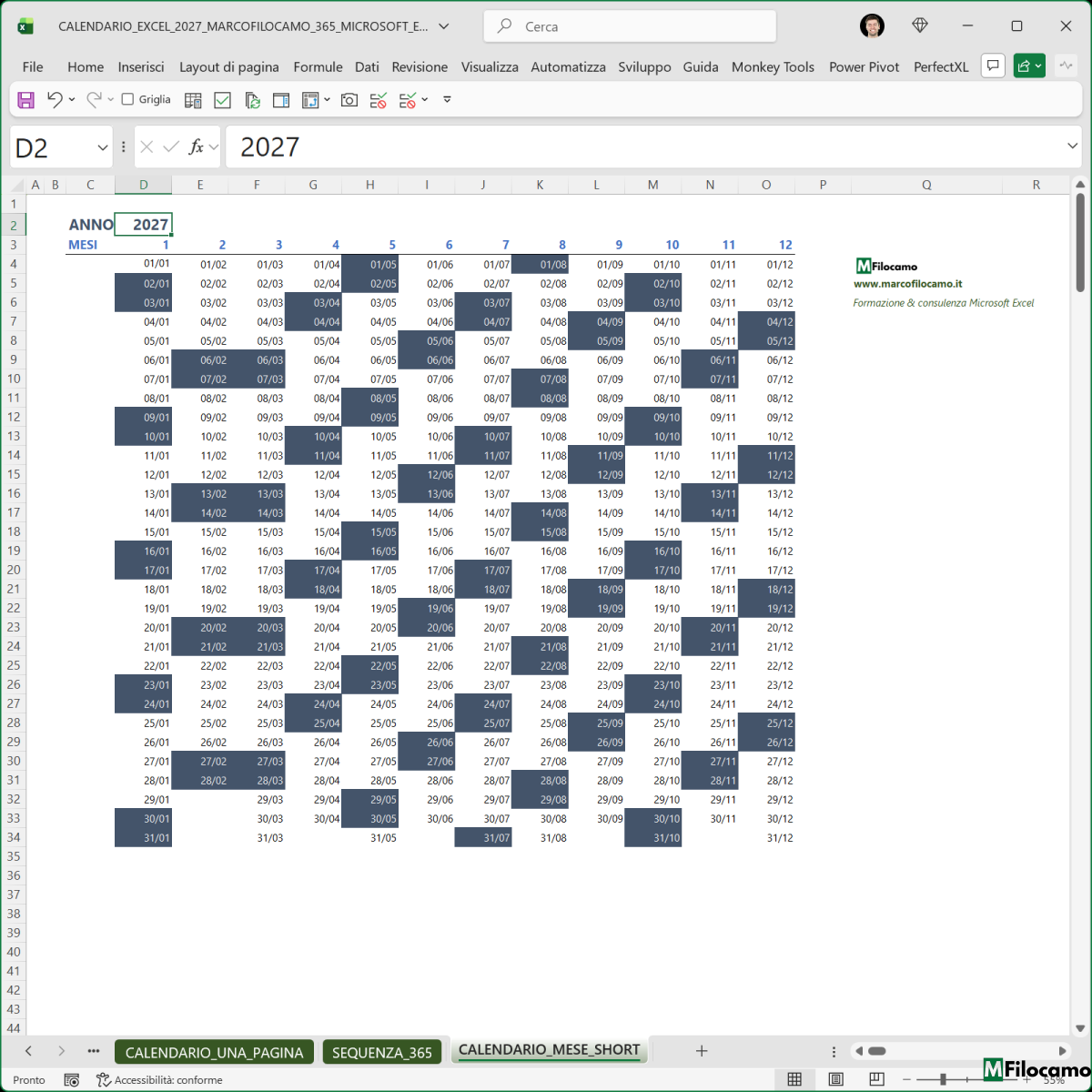1092x1092 pixels.
Task: Click the green checkmark box icon
Action: click(x=222, y=100)
